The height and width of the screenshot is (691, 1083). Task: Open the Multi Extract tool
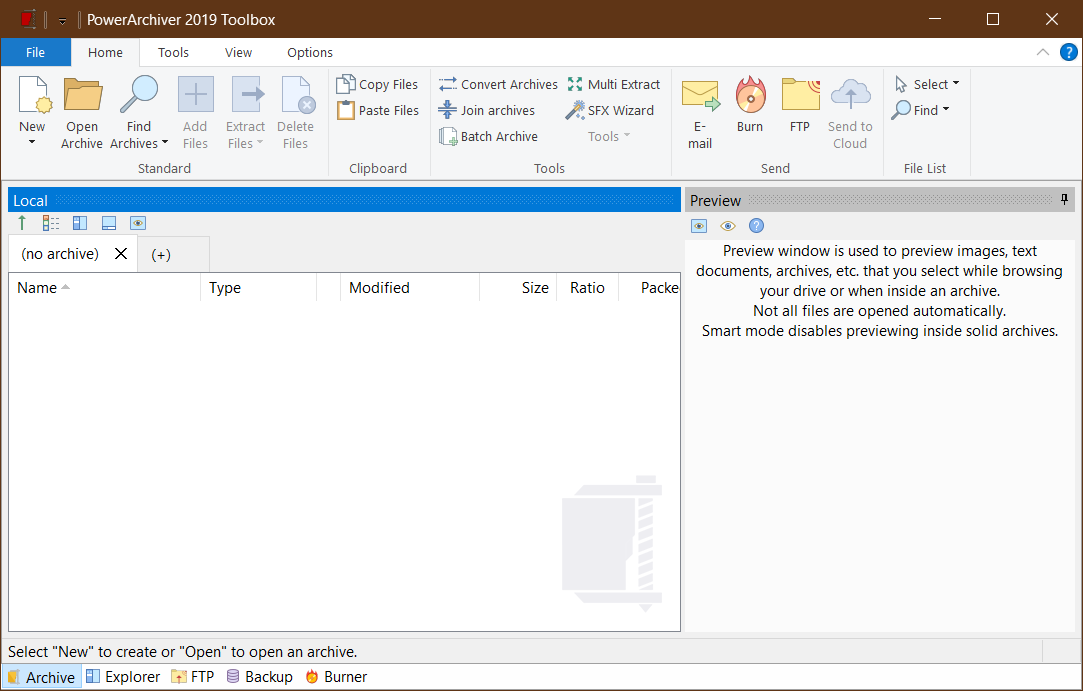pos(613,84)
